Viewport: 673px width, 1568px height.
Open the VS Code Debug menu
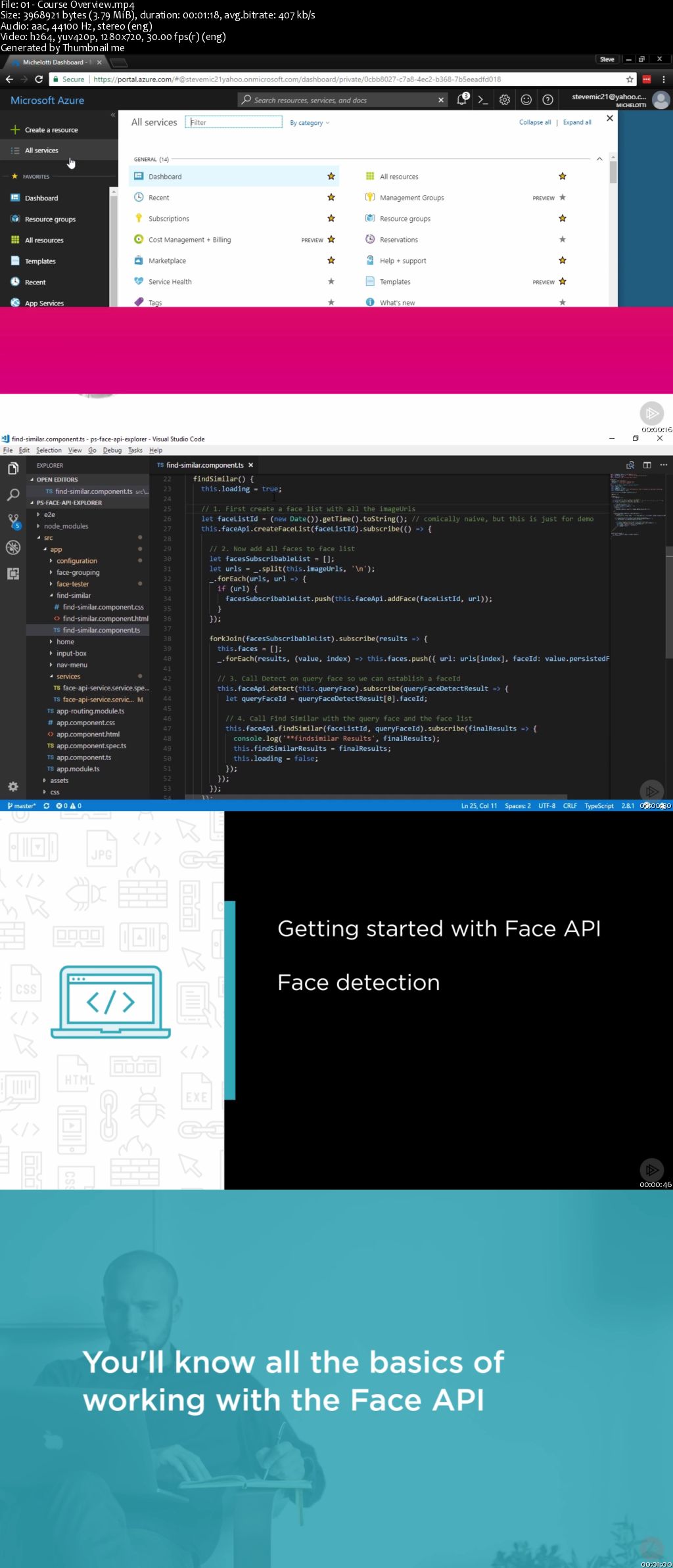[x=112, y=450]
